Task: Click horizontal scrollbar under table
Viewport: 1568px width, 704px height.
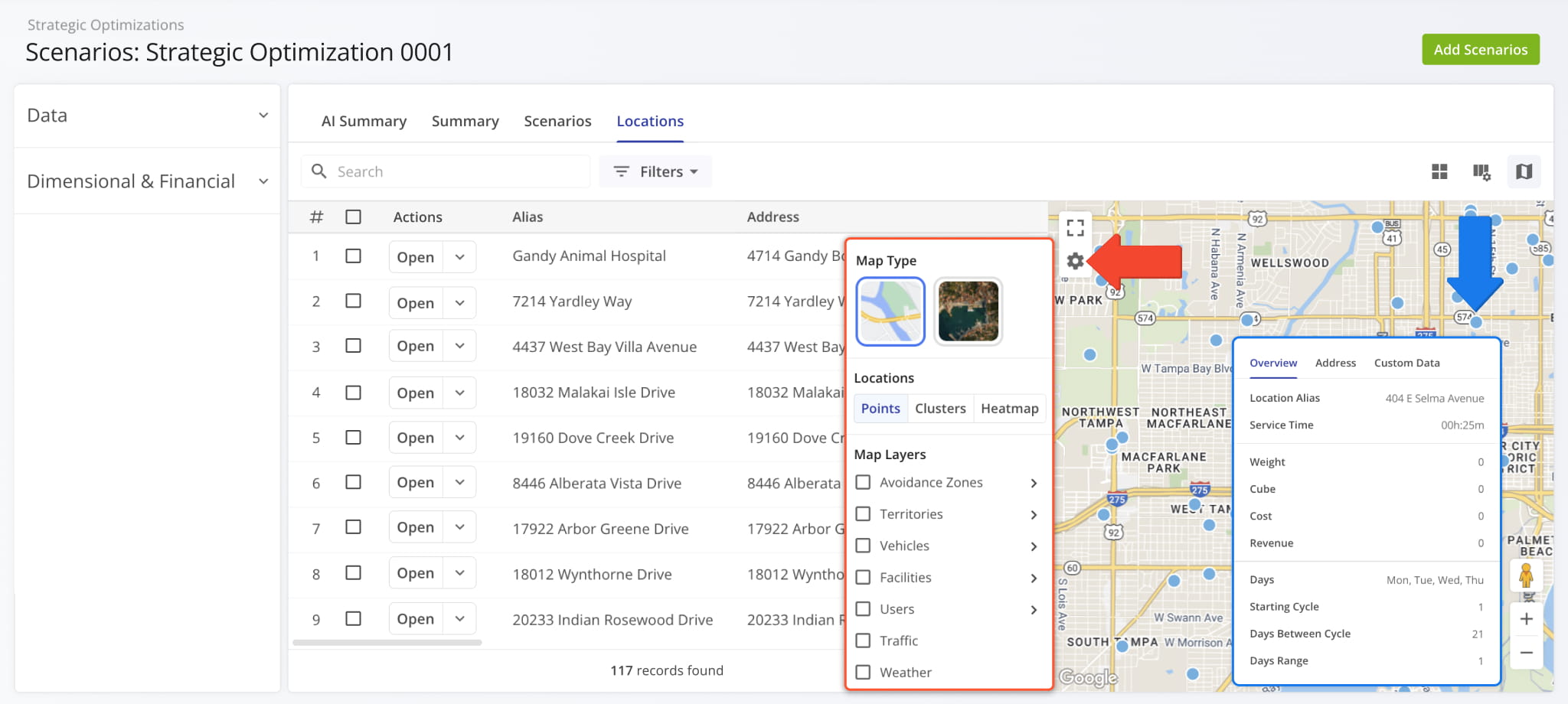Action: click(x=387, y=643)
